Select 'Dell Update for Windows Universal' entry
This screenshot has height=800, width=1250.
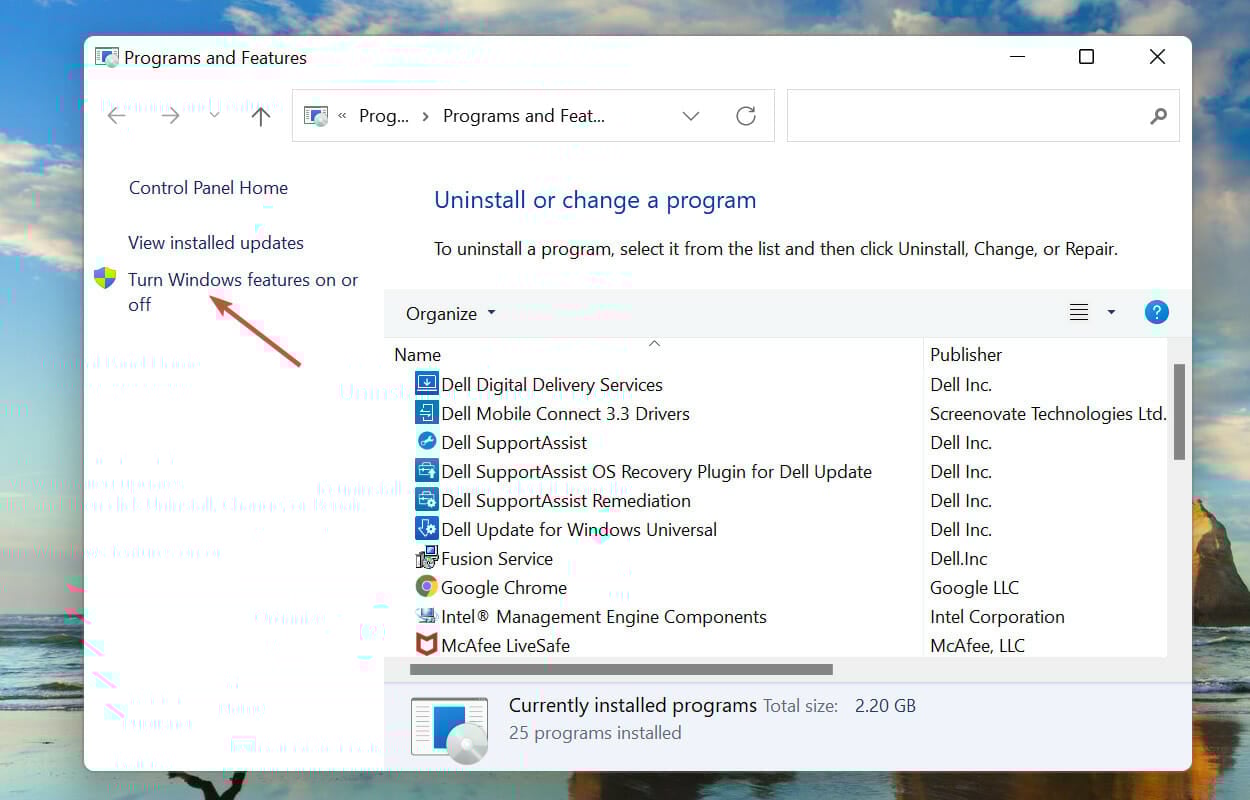point(579,530)
